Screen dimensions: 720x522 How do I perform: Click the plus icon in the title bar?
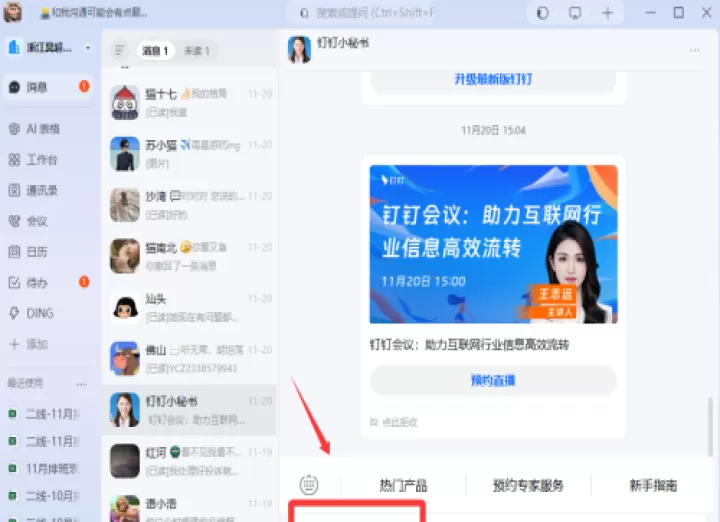pos(607,13)
